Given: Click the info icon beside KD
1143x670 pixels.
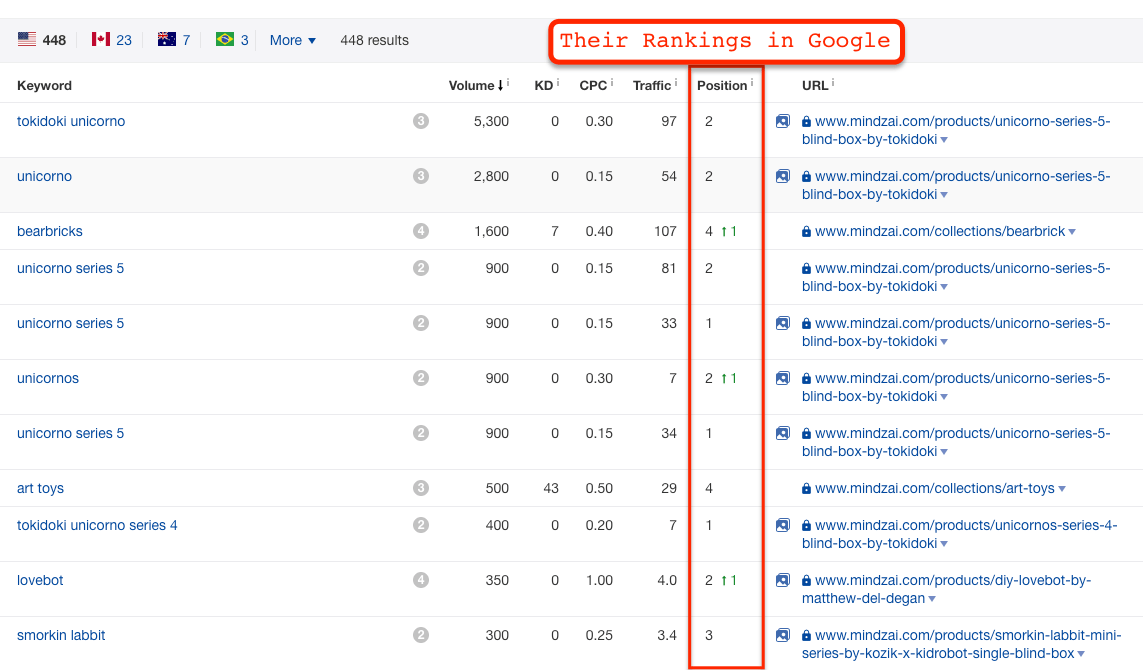Looking at the screenshot, I should pos(558,82).
